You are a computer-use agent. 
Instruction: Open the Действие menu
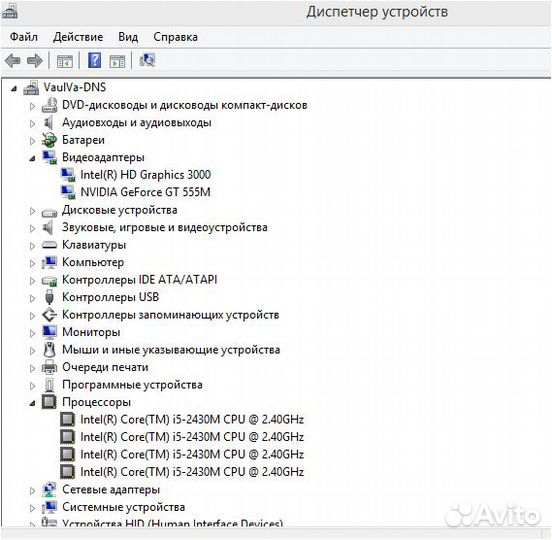coord(78,37)
